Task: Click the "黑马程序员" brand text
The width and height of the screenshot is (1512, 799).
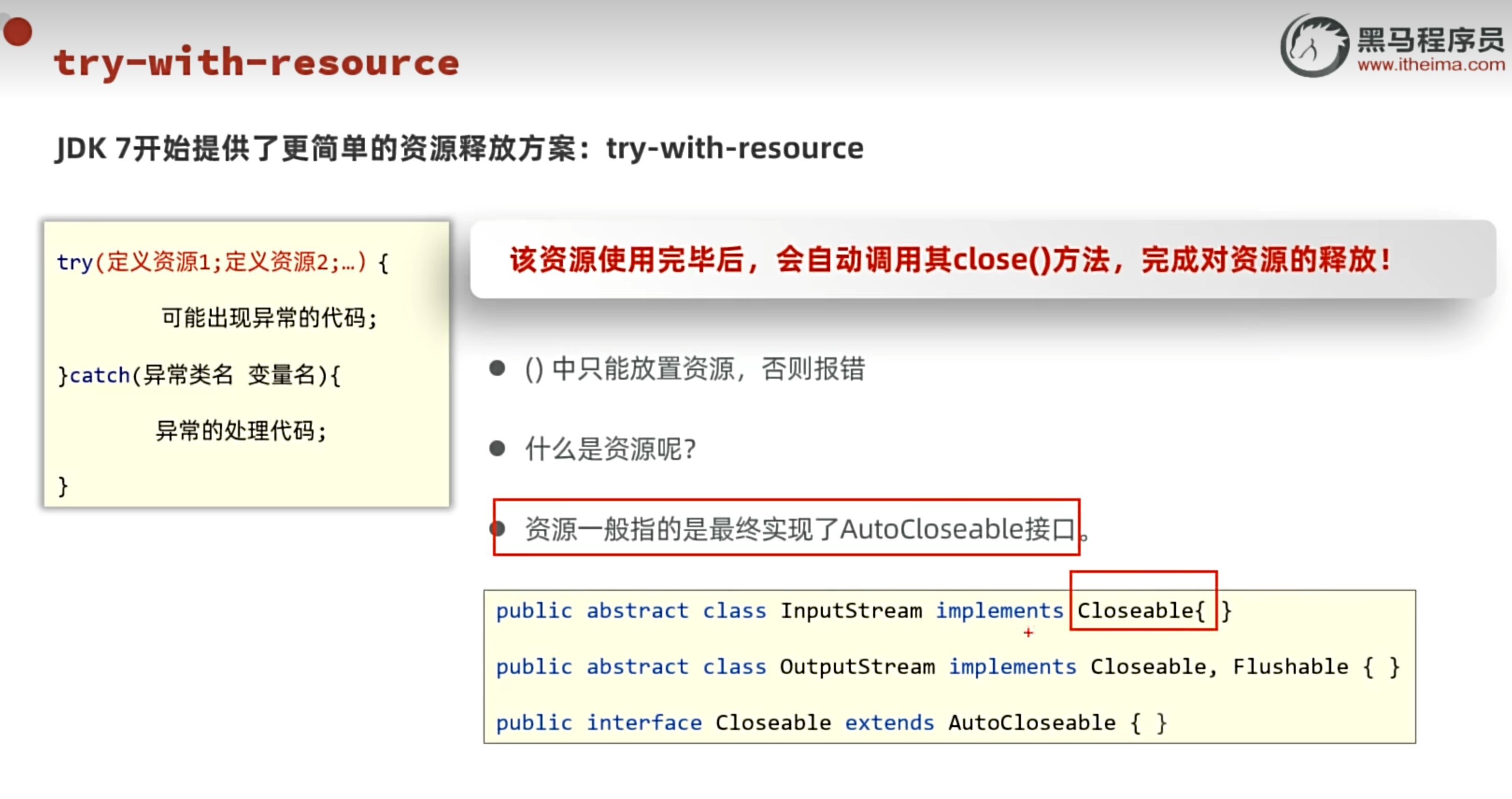Action: pos(1431,40)
